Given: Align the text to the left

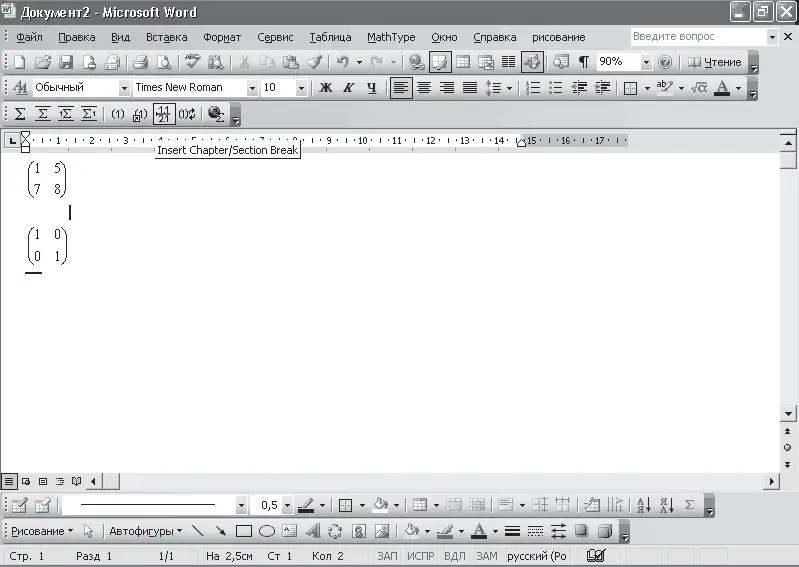Looking at the screenshot, I should 401,88.
